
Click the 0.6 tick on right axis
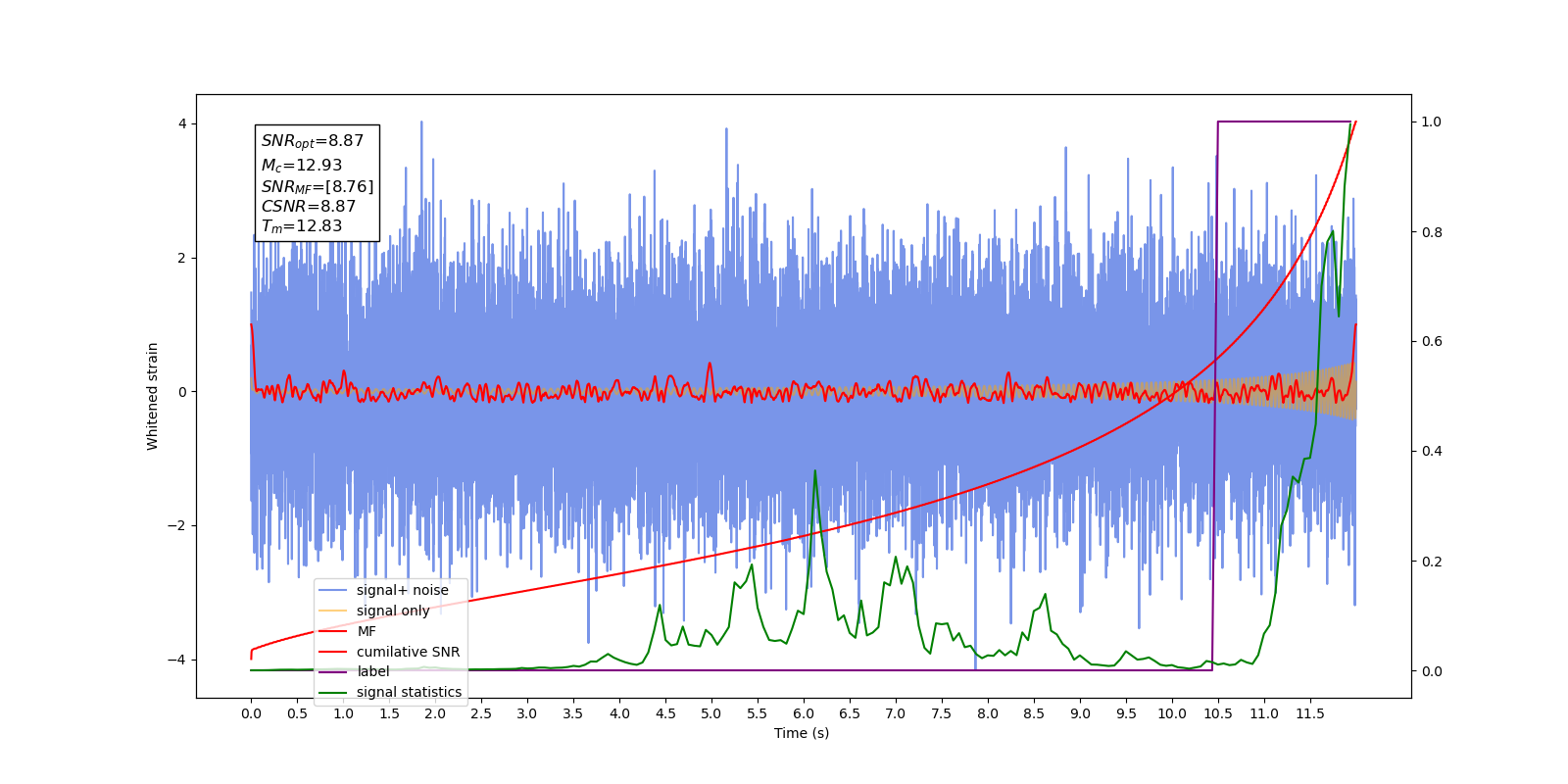(1432, 342)
